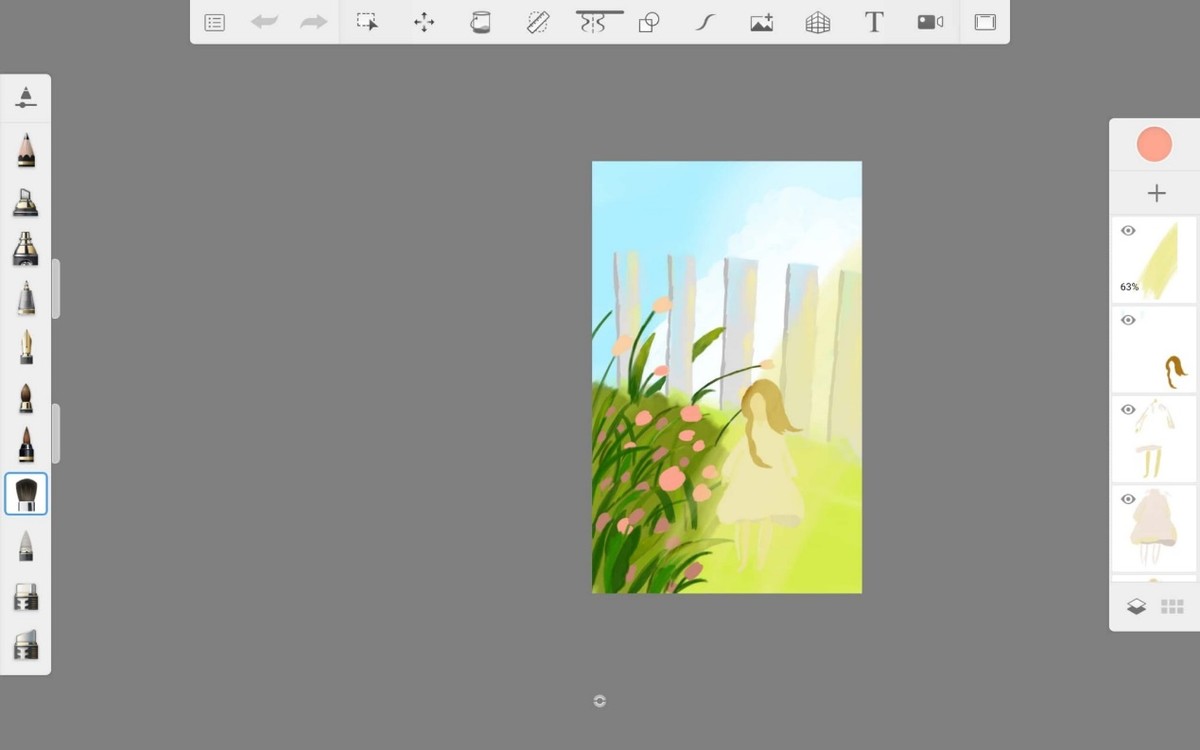The image size is (1200, 750).
Task: Open the Perspective guides tool
Action: point(818,22)
